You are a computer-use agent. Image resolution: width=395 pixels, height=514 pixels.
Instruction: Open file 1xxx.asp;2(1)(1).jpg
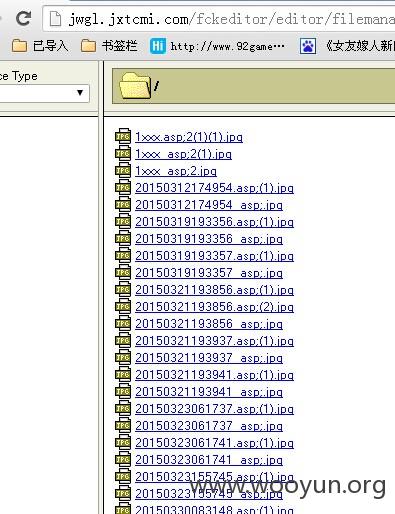coord(189,137)
